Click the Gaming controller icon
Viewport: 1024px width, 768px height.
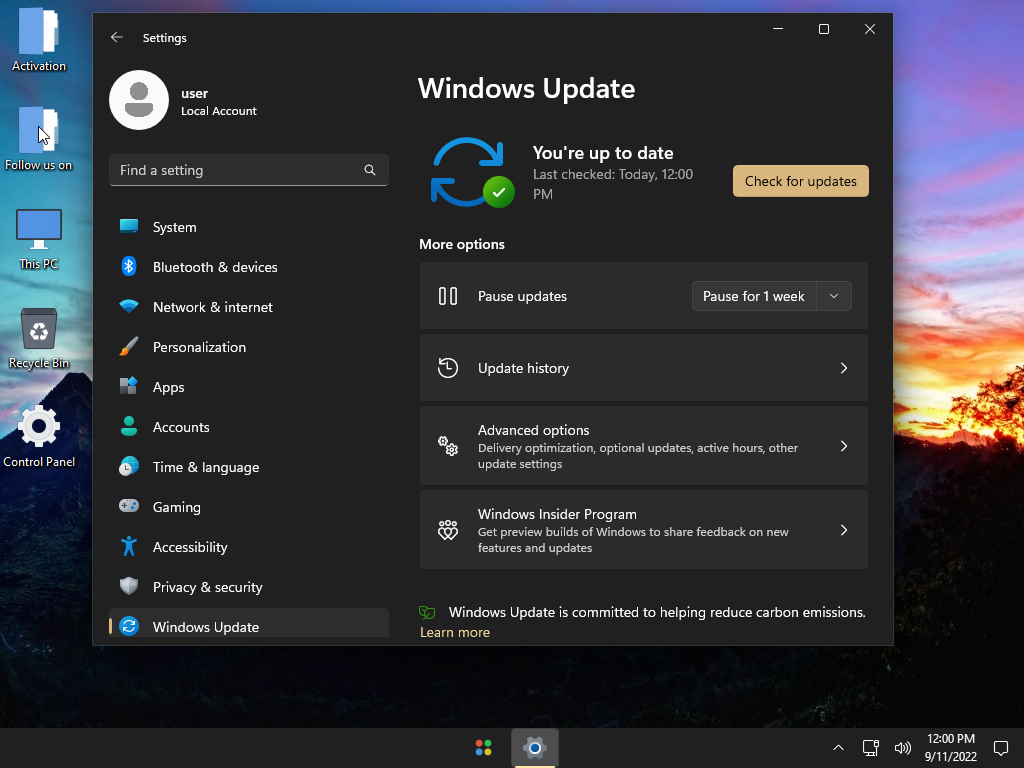click(x=129, y=506)
